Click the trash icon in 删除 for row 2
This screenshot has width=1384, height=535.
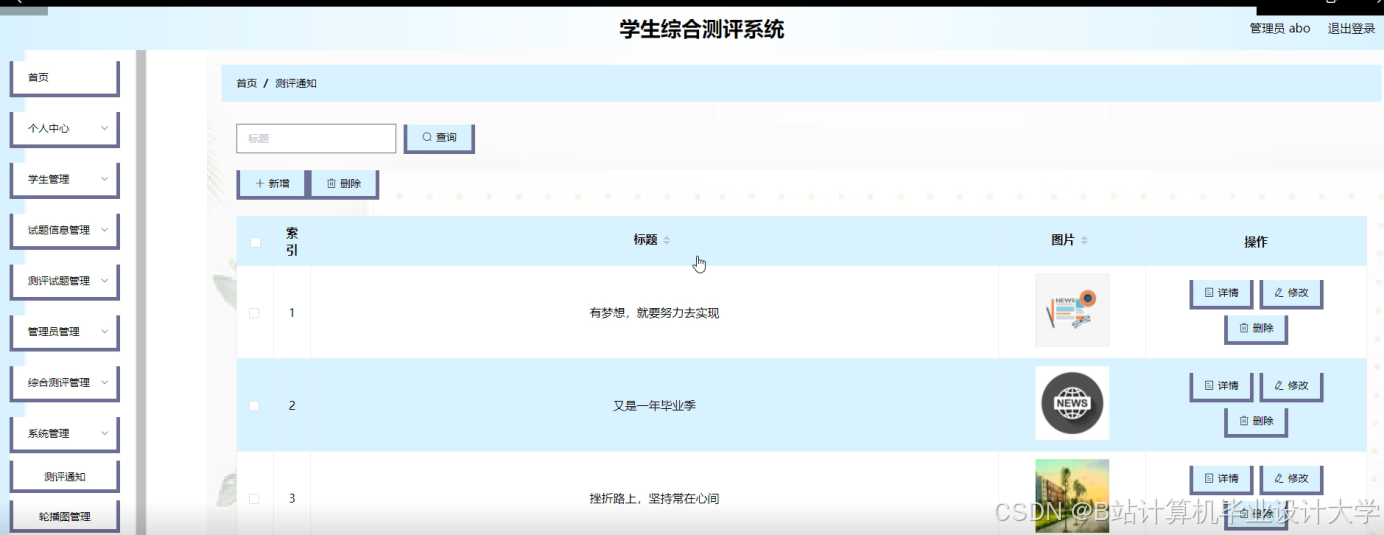(1244, 421)
